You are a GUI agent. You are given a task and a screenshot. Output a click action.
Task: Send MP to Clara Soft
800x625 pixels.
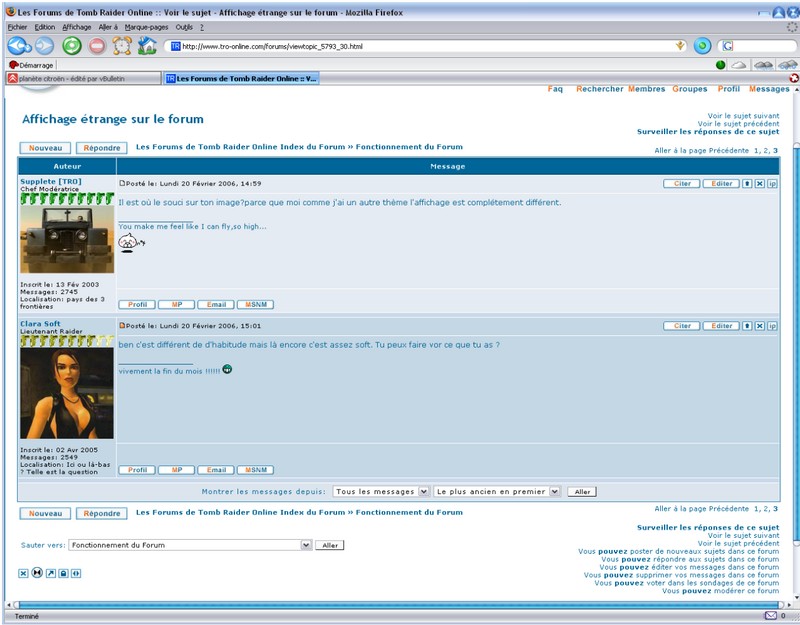coord(177,470)
